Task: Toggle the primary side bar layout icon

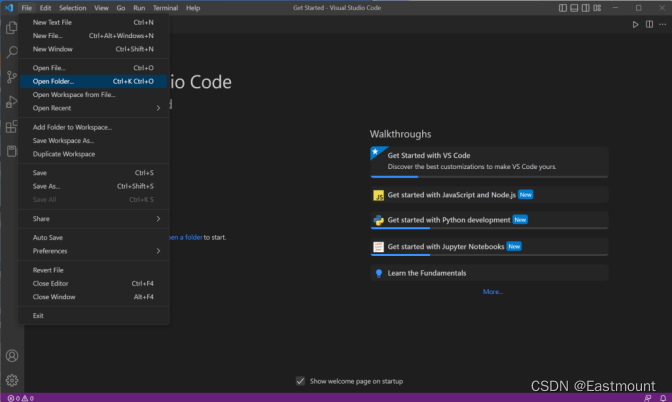Action: [563, 8]
